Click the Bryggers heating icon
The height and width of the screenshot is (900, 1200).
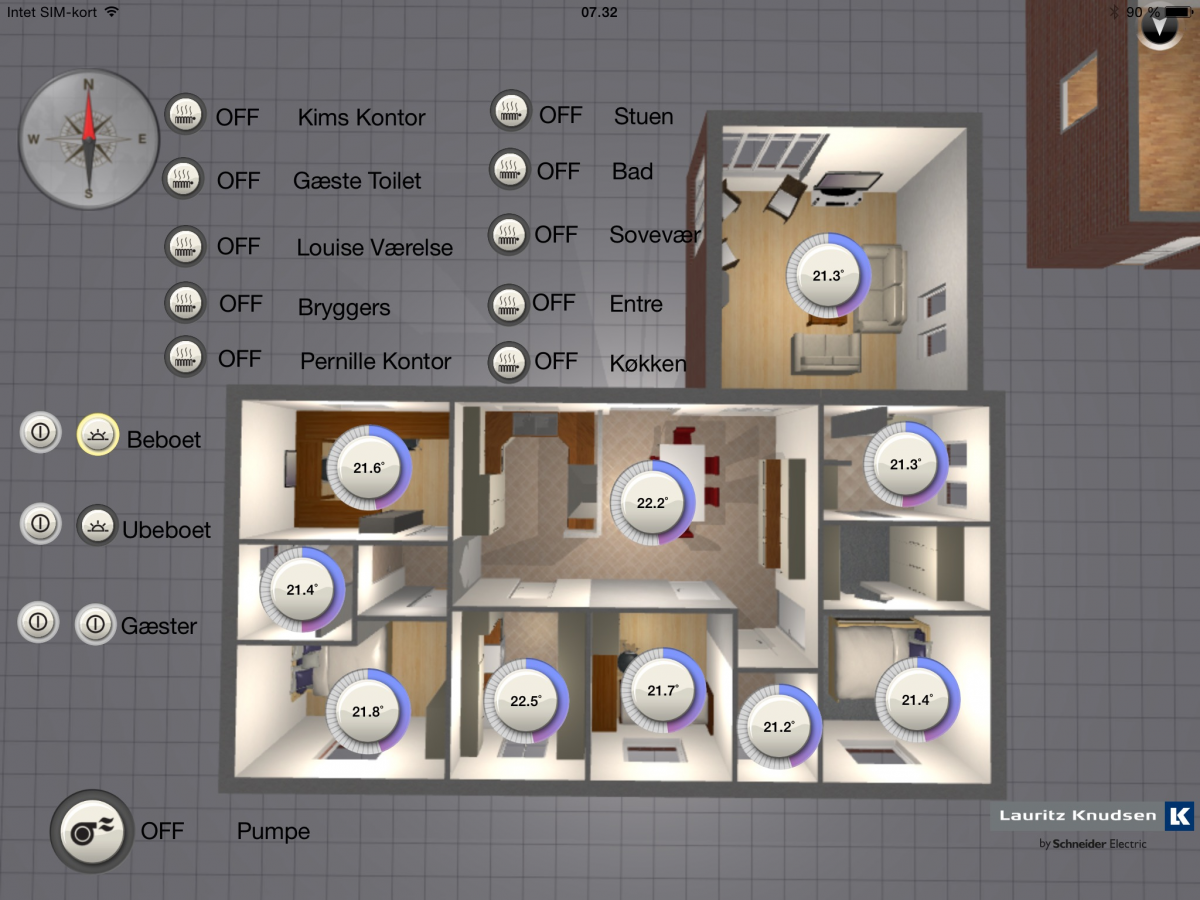pyautogui.click(x=185, y=303)
